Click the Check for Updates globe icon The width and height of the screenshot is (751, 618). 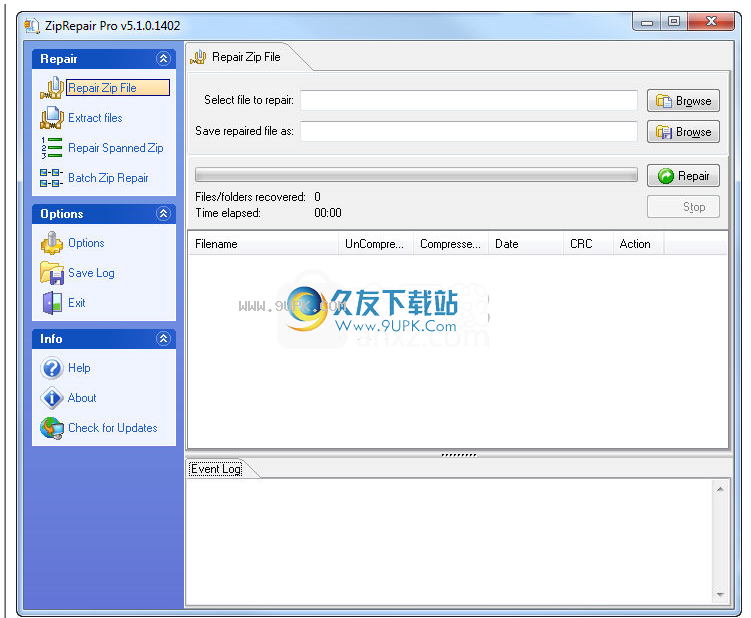(x=52, y=428)
